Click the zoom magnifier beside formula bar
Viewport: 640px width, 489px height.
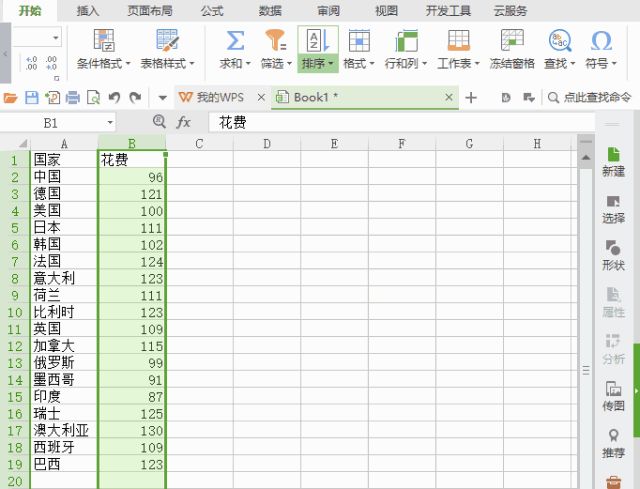tap(159, 121)
